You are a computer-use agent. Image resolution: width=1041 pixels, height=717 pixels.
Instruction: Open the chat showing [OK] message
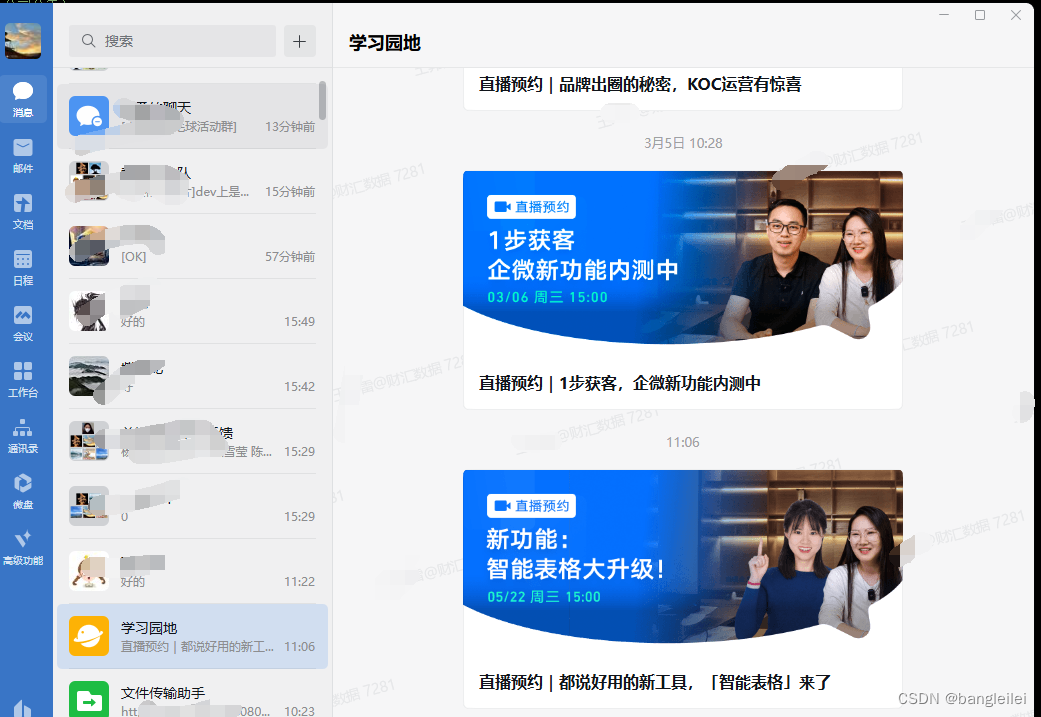[193, 246]
